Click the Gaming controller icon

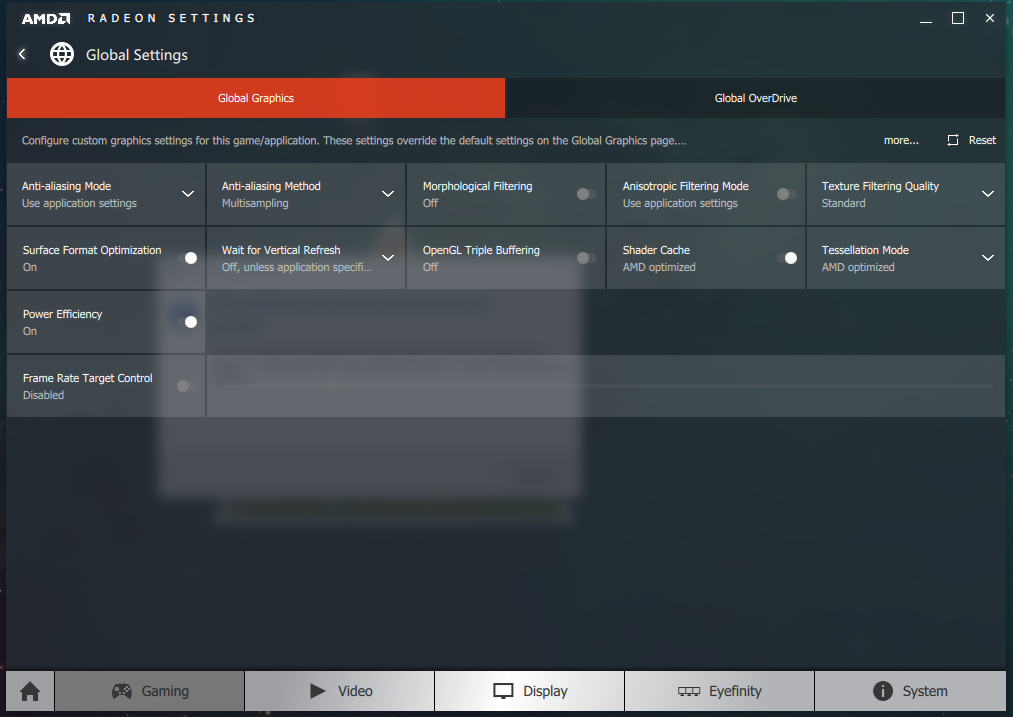[x=121, y=691]
